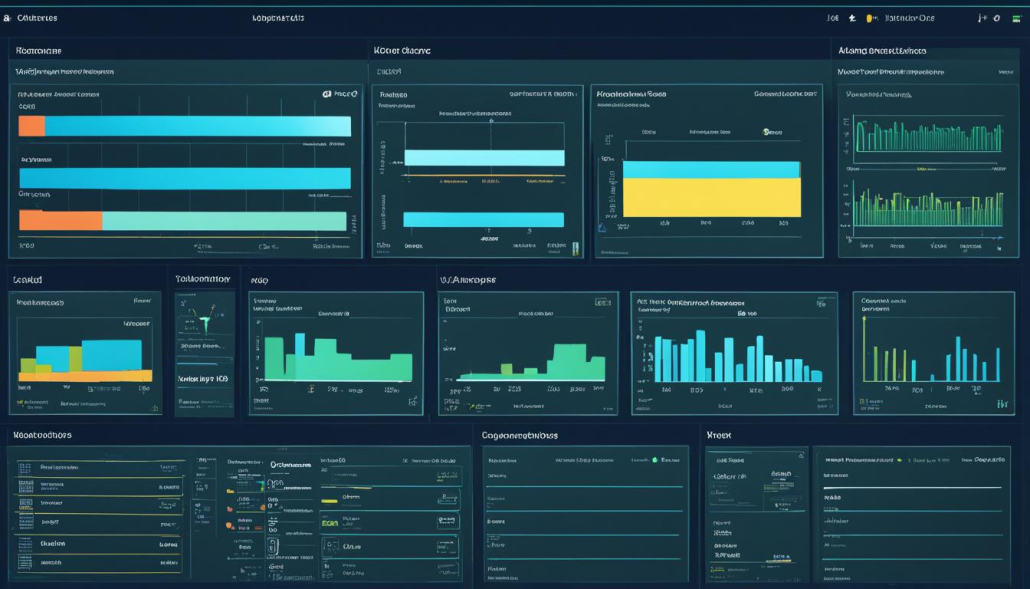The width and height of the screenshot is (1030, 589).
Task: Click the white slider line in bottom-right panel
Action: click(912, 488)
